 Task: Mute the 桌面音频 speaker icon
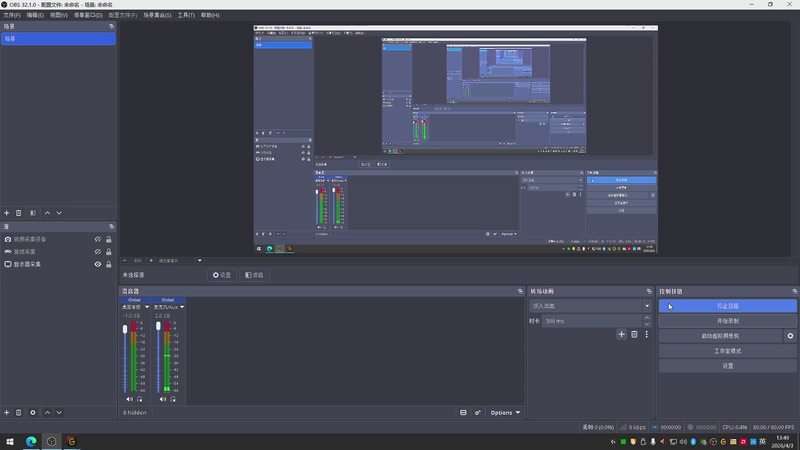pos(129,399)
